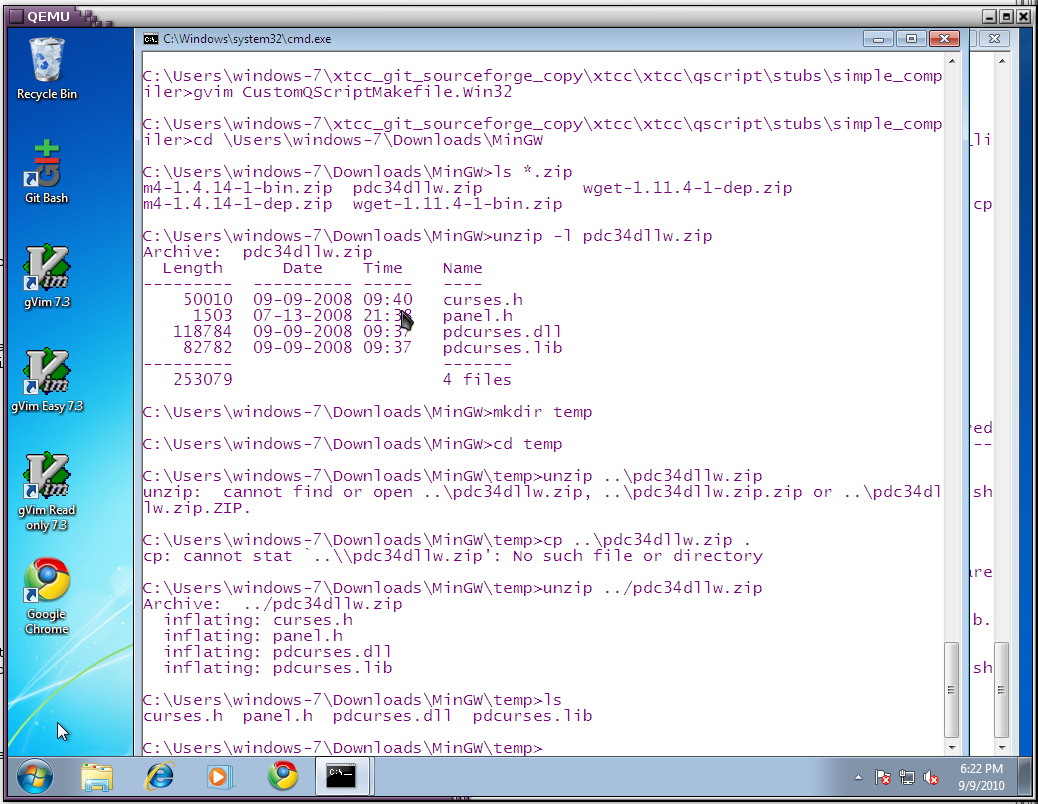Screen dimensions: 1038x804
Task: Open Internet Explorer from the taskbar
Action: point(159,776)
